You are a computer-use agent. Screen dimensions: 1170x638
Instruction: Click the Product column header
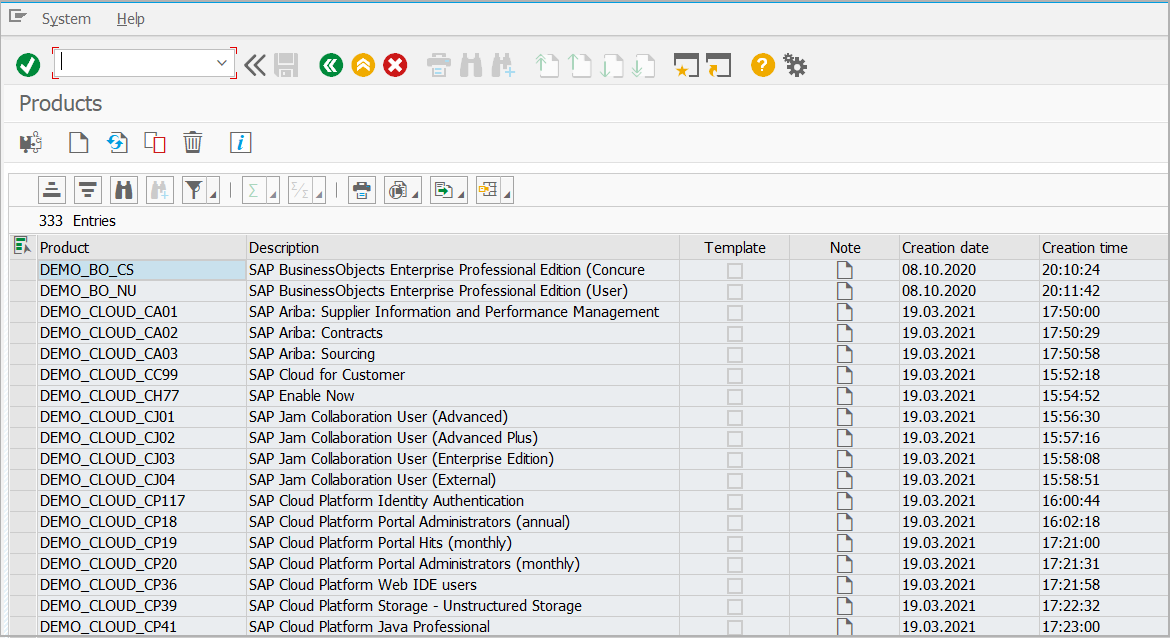pos(142,248)
